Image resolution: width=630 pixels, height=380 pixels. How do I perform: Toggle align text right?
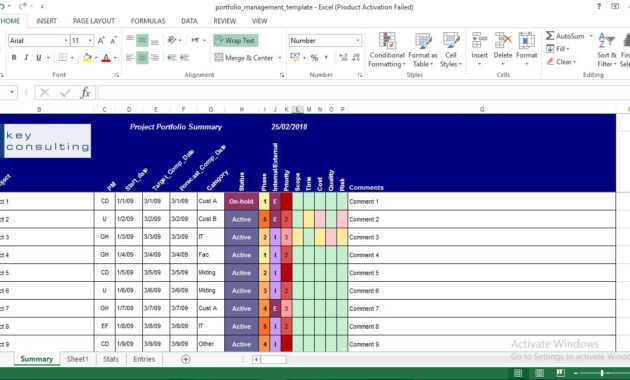(x=155, y=58)
